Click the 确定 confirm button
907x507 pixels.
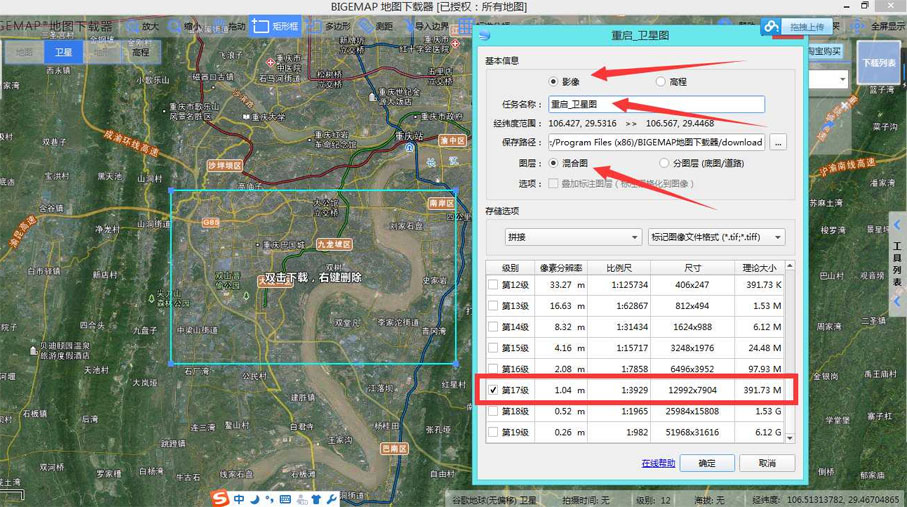[707, 463]
